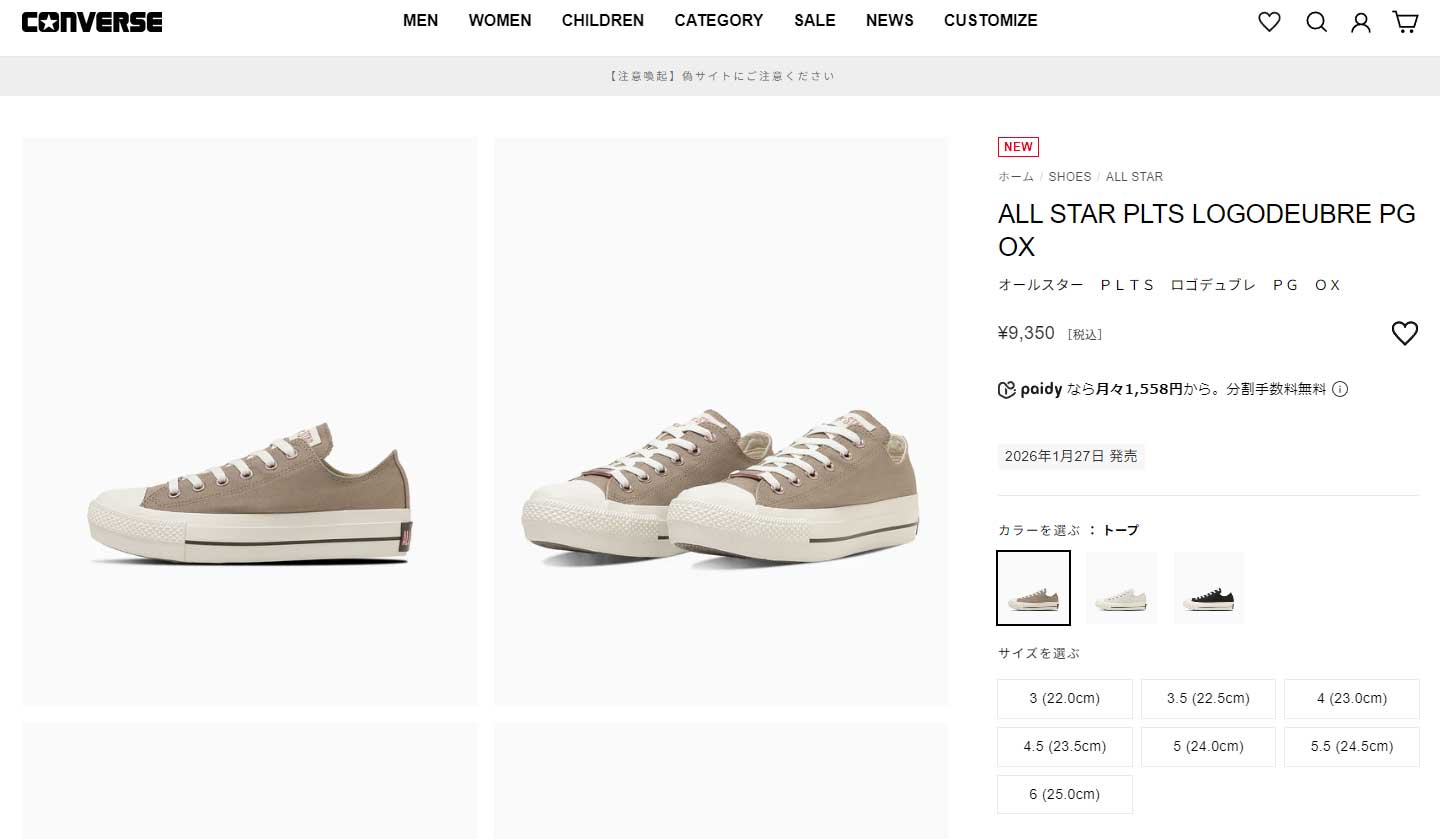Click the Paidy info circle icon
This screenshot has width=1440, height=839.
(1340, 389)
